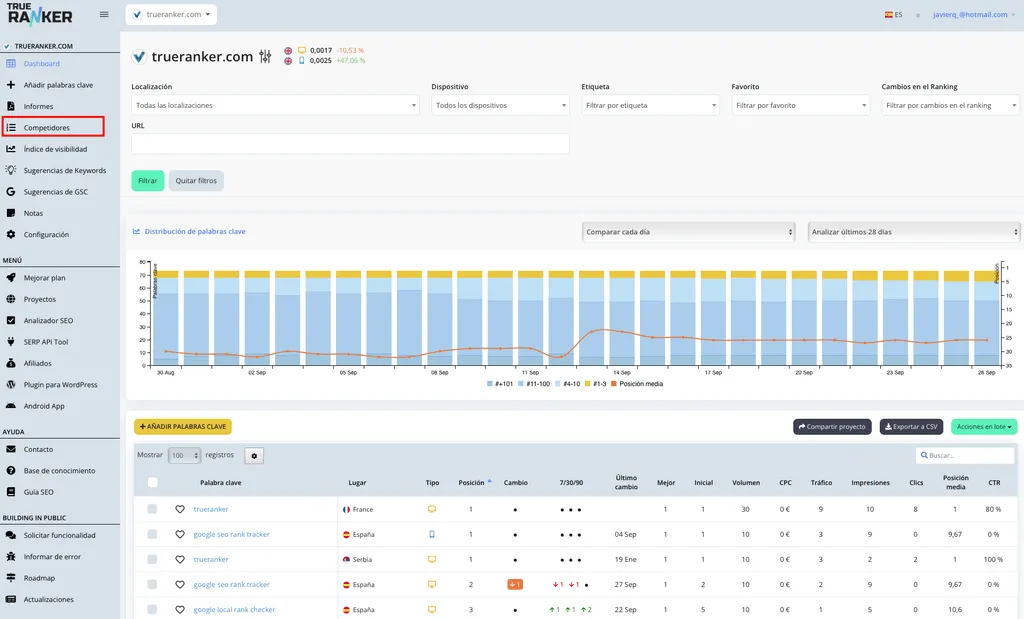This screenshot has height=619, width=1024.
Task: Click the Buscar search input field
Action: tap(965, 455)
